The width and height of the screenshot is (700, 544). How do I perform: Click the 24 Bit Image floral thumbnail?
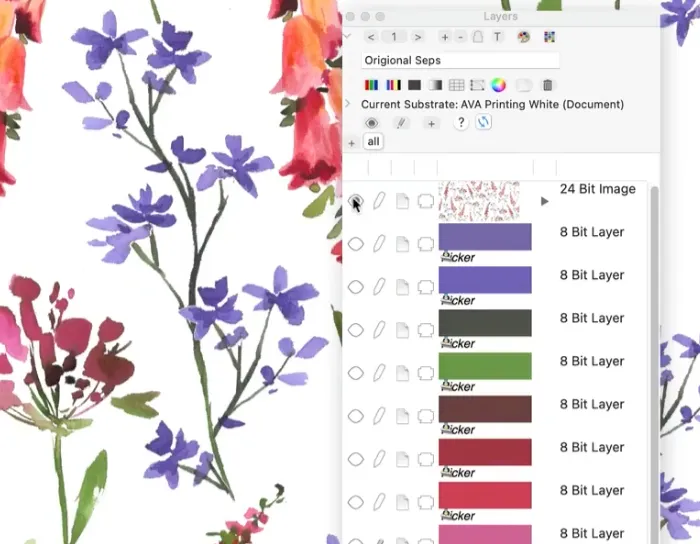click(x=479, y=201)
